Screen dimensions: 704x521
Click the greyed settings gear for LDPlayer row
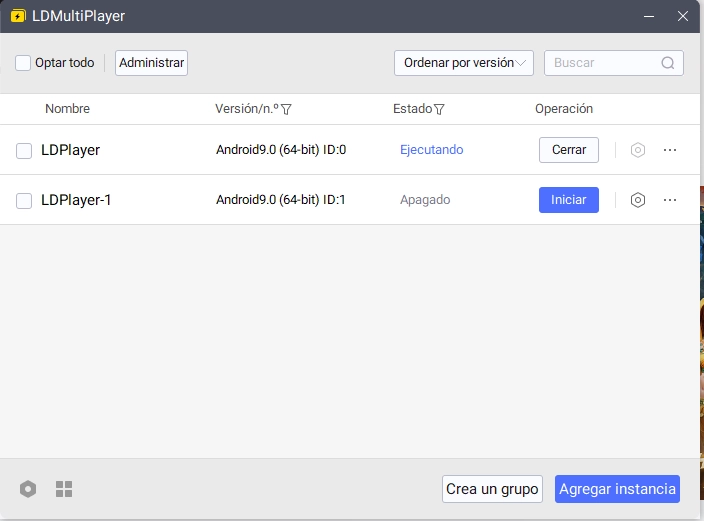tap(638, 150)
